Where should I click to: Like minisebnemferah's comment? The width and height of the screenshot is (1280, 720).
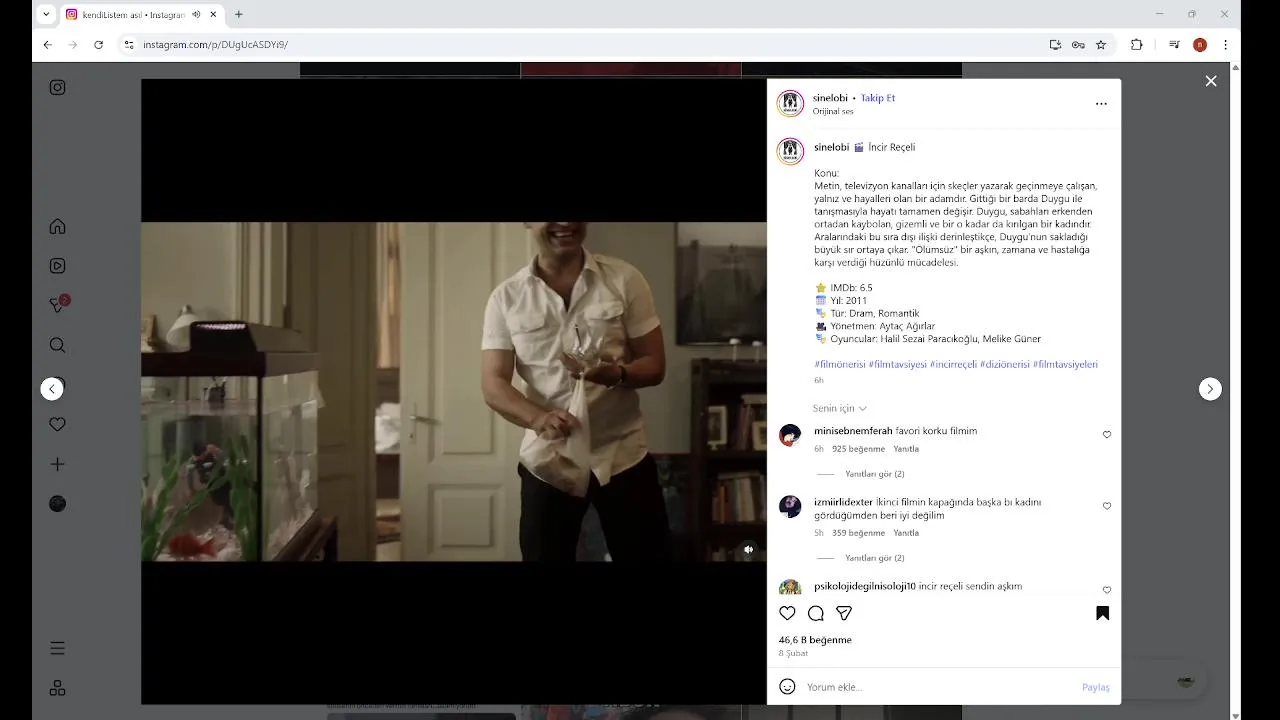pyautogui.click(x=1106, y=435)
